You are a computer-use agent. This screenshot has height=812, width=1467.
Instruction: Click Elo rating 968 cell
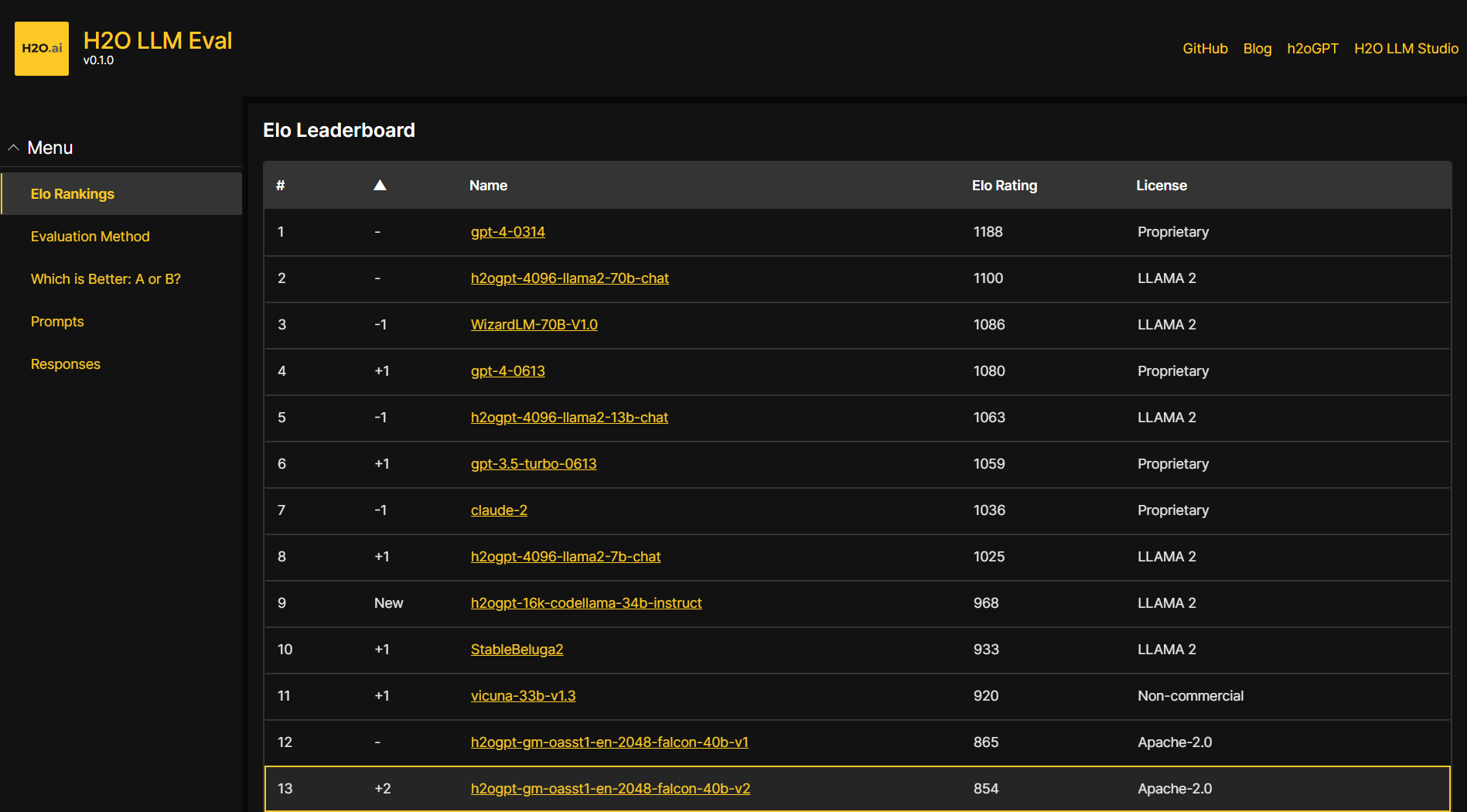click(986, 603)
